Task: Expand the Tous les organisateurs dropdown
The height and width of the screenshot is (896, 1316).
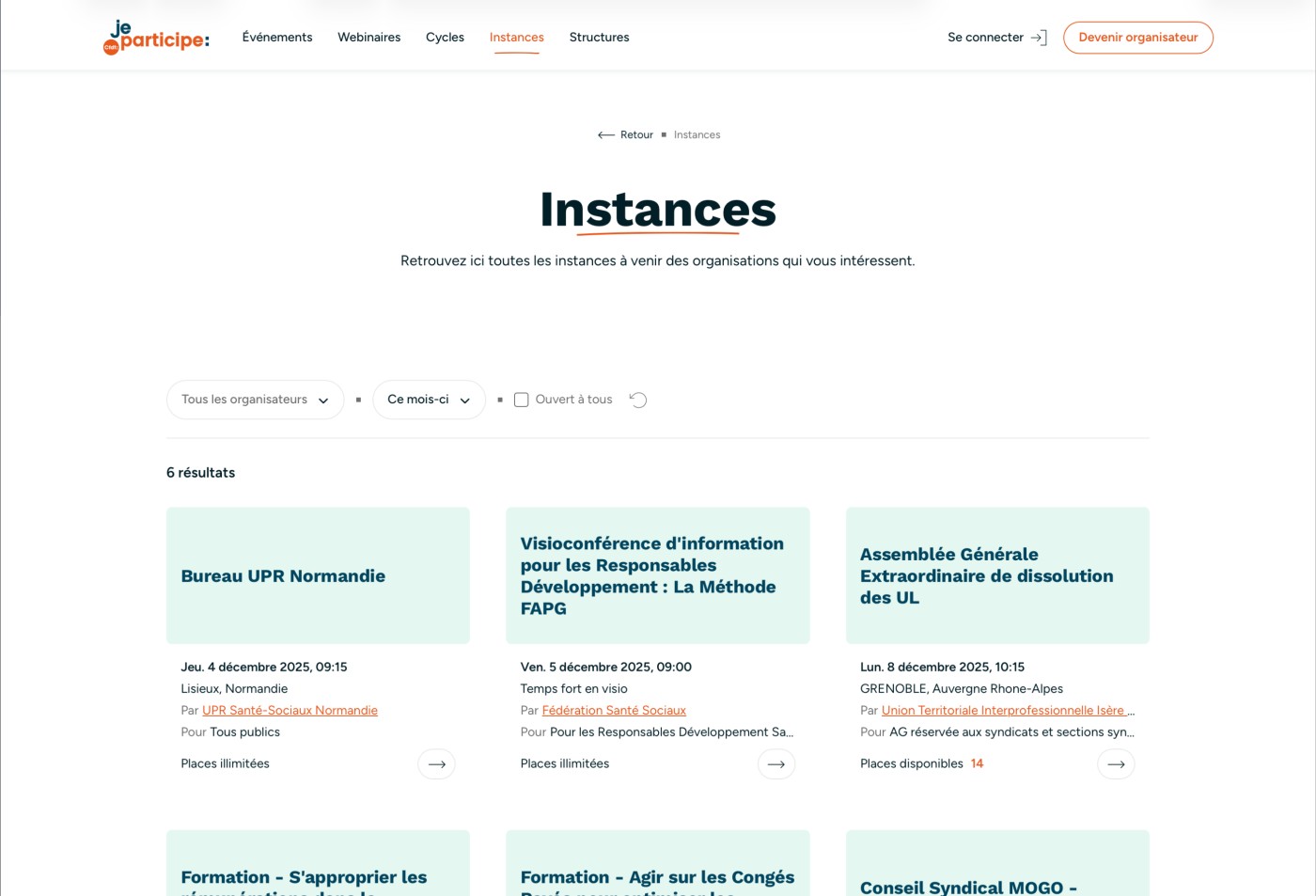Action: tap(255, 400)
